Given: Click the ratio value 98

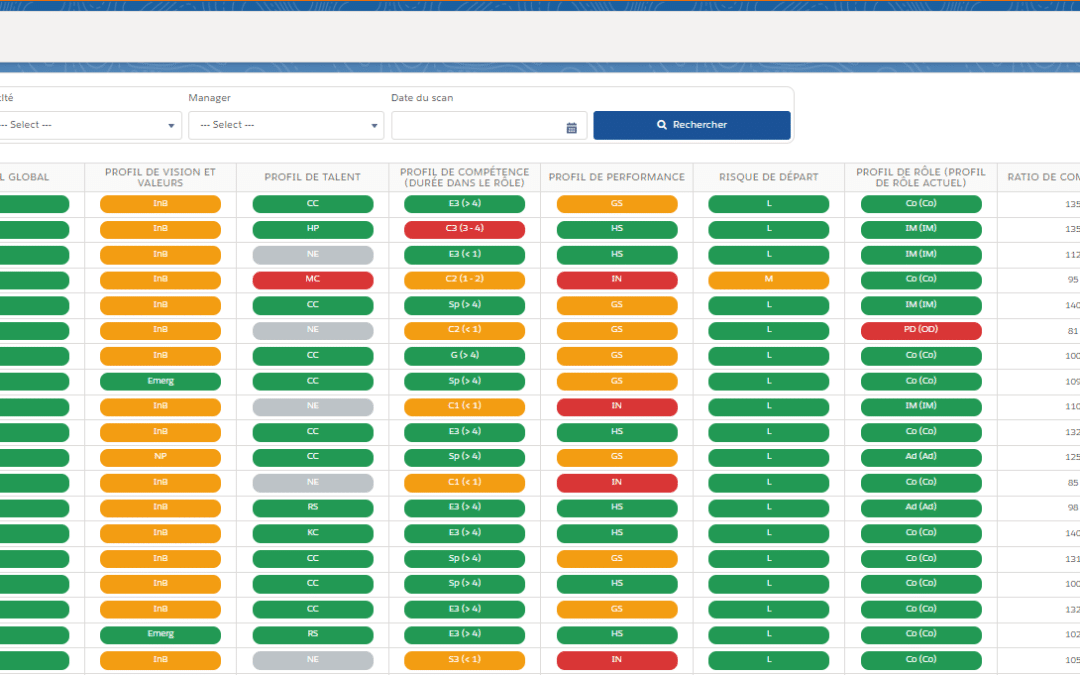Looking at the screenshot, I should click(x=1073, y=508).
